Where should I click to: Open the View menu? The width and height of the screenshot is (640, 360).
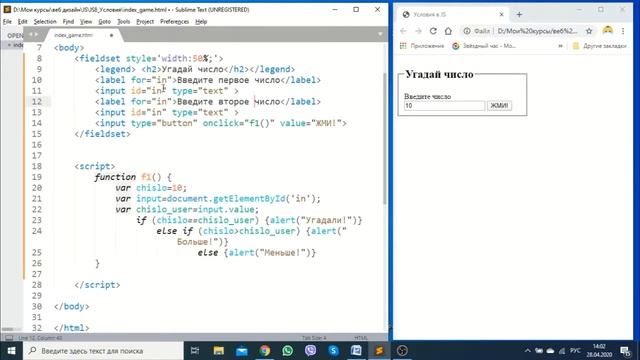(86, 22)
